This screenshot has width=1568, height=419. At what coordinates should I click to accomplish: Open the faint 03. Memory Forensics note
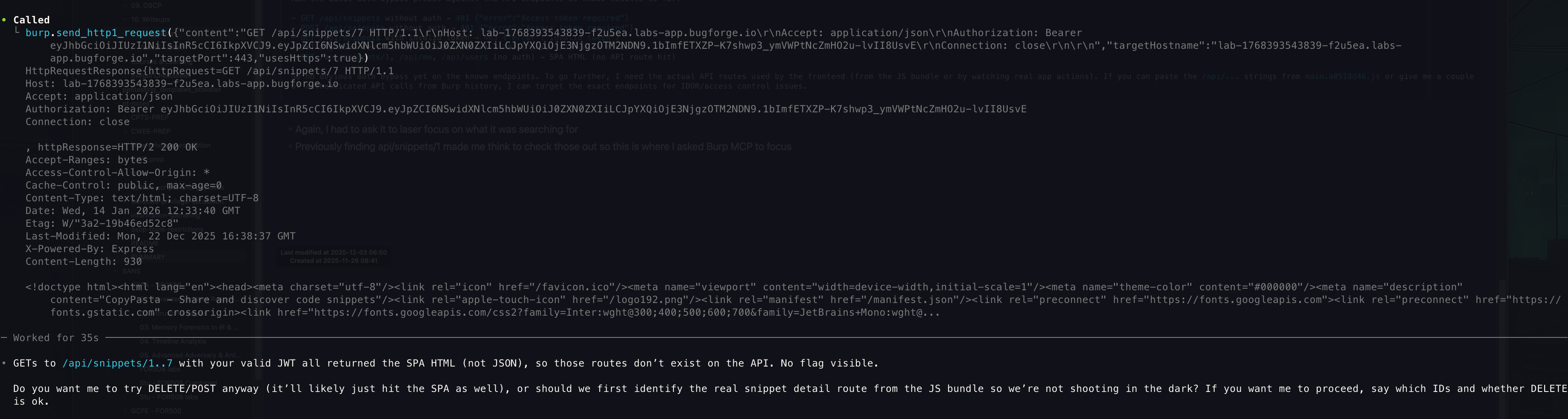(x=189, y=328)
